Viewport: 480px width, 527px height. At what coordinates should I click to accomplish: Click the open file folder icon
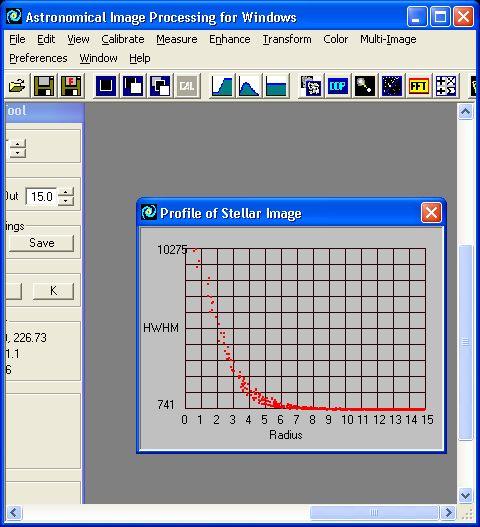[x=17, y=86]
